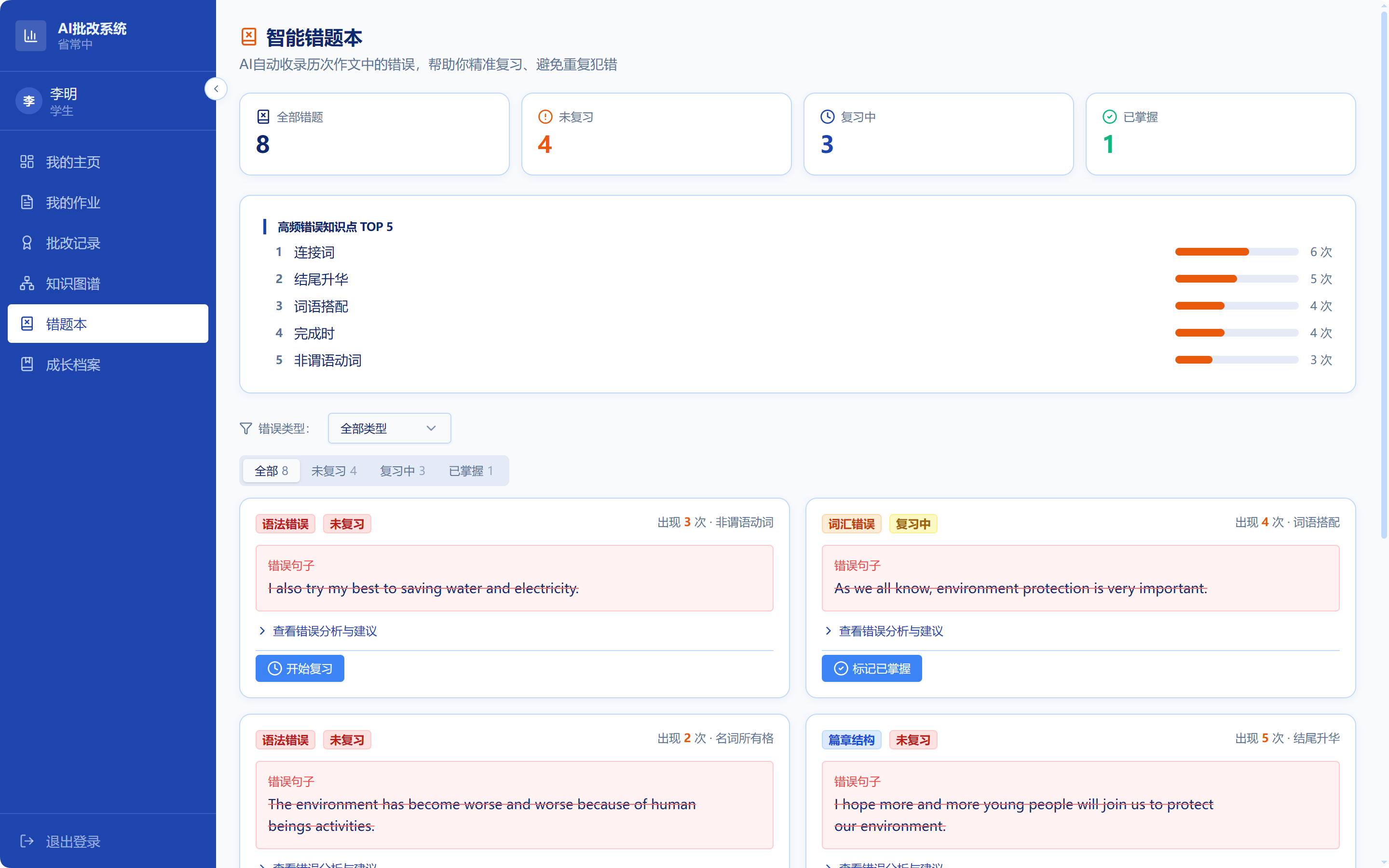The image size is (1389, 868).
Task: Collapse the sidebar with the arrow button
Action: click(x=216, y=89)
